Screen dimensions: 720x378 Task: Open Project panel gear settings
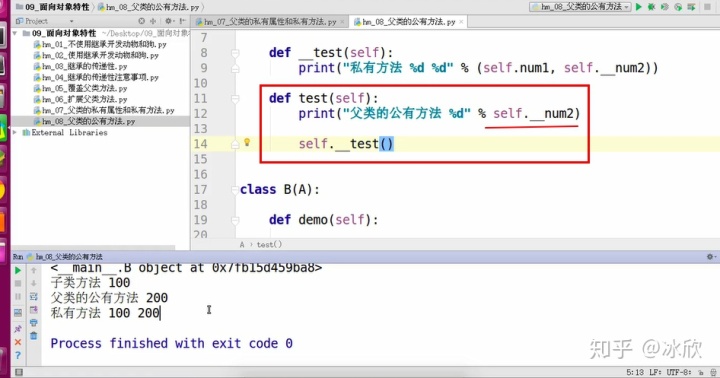point(169,21)
